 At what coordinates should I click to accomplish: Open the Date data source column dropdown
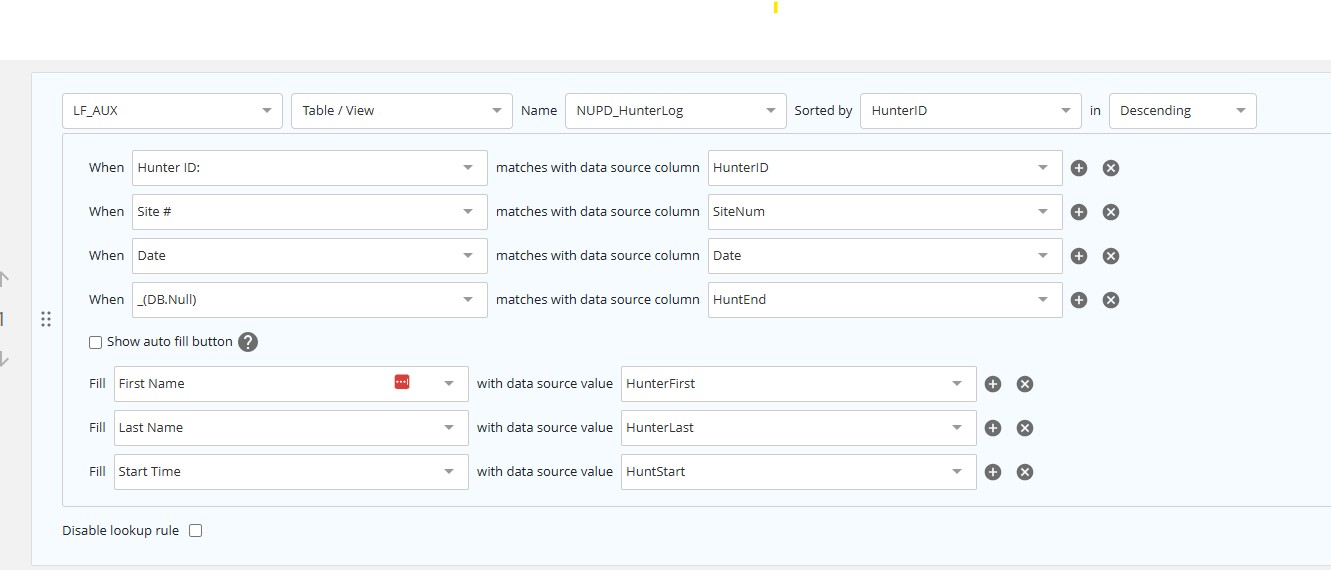(x=885, y=256)
